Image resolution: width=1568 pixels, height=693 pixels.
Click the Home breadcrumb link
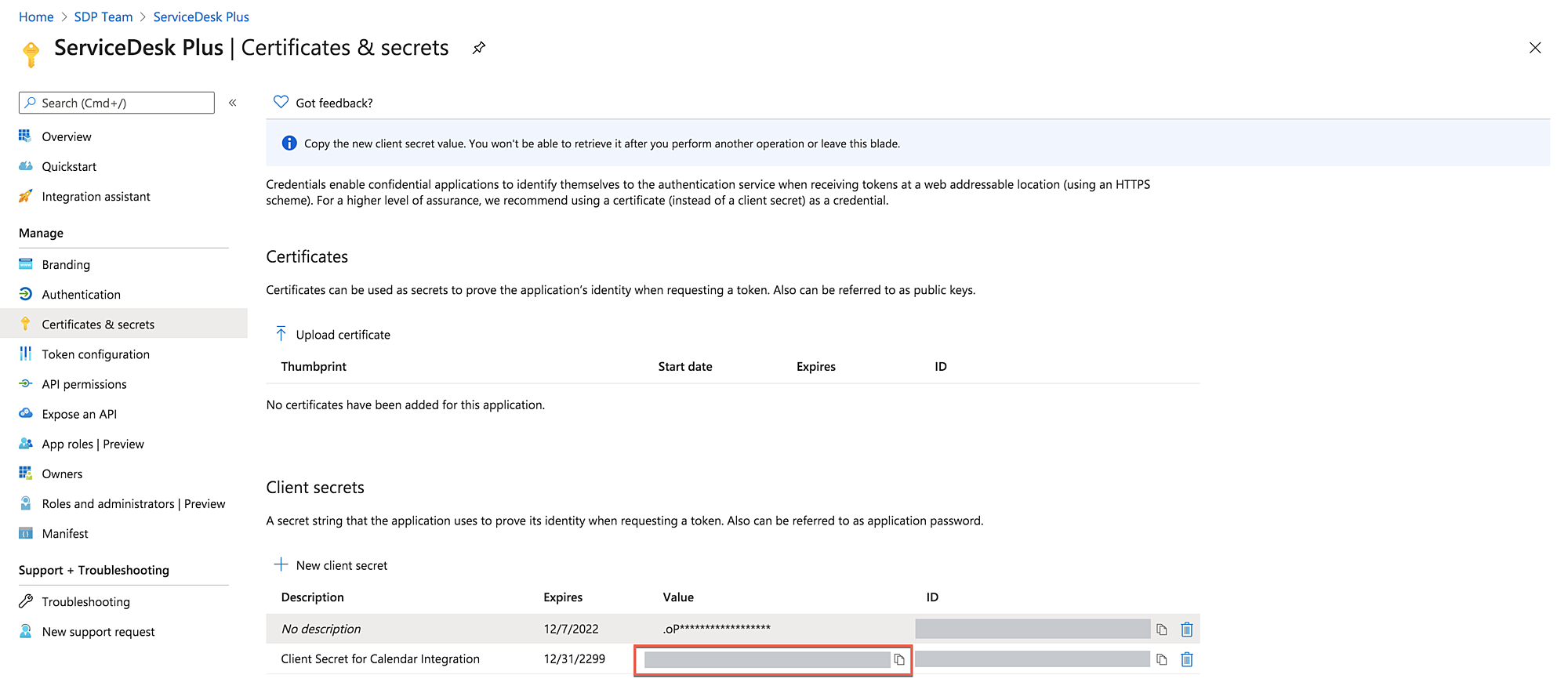[36, 16]
